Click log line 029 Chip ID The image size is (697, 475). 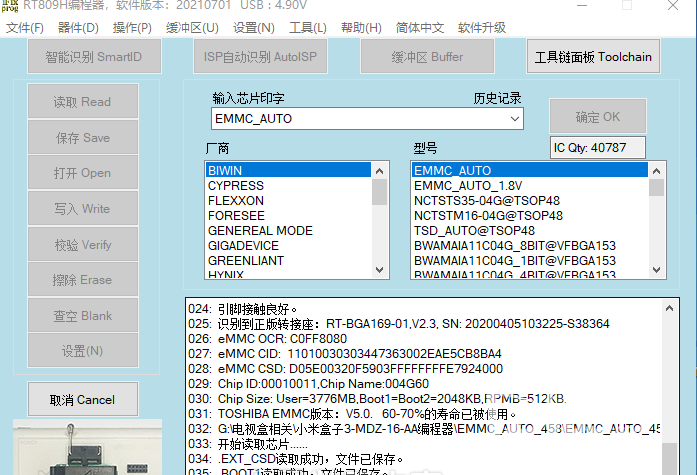(308, 383)
